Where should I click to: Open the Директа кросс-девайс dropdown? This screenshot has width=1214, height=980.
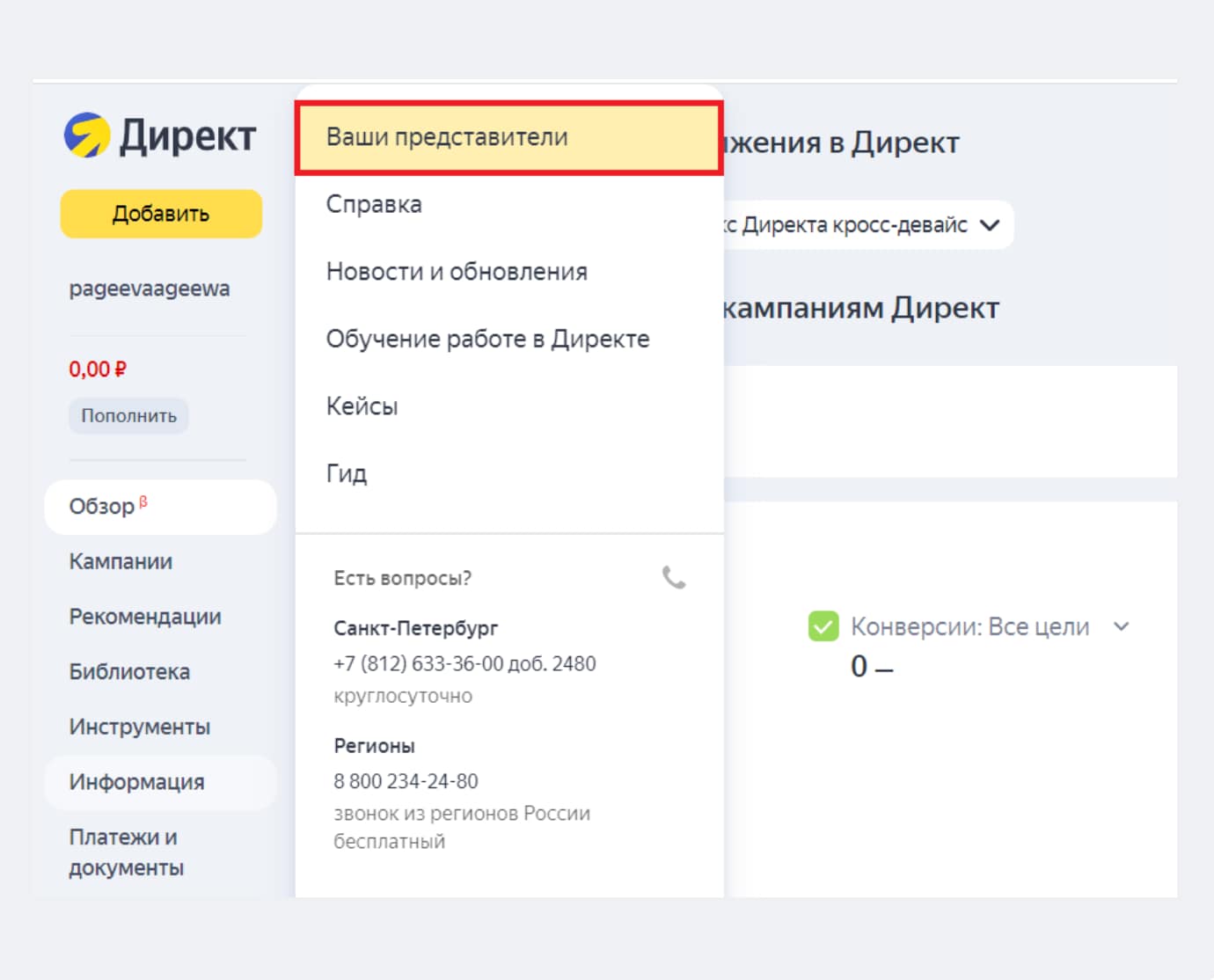[867, 225]
